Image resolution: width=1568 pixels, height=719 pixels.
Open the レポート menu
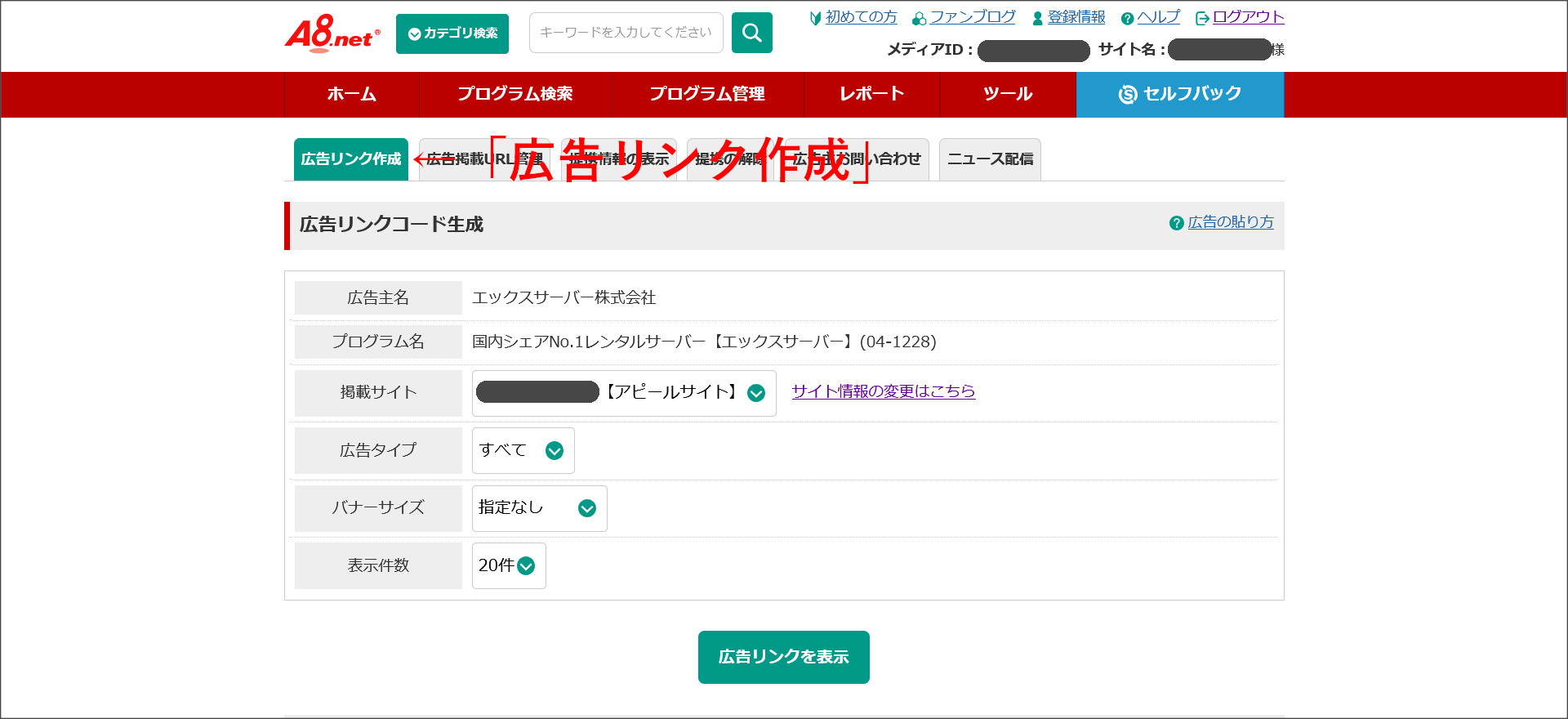coord(871,94)
